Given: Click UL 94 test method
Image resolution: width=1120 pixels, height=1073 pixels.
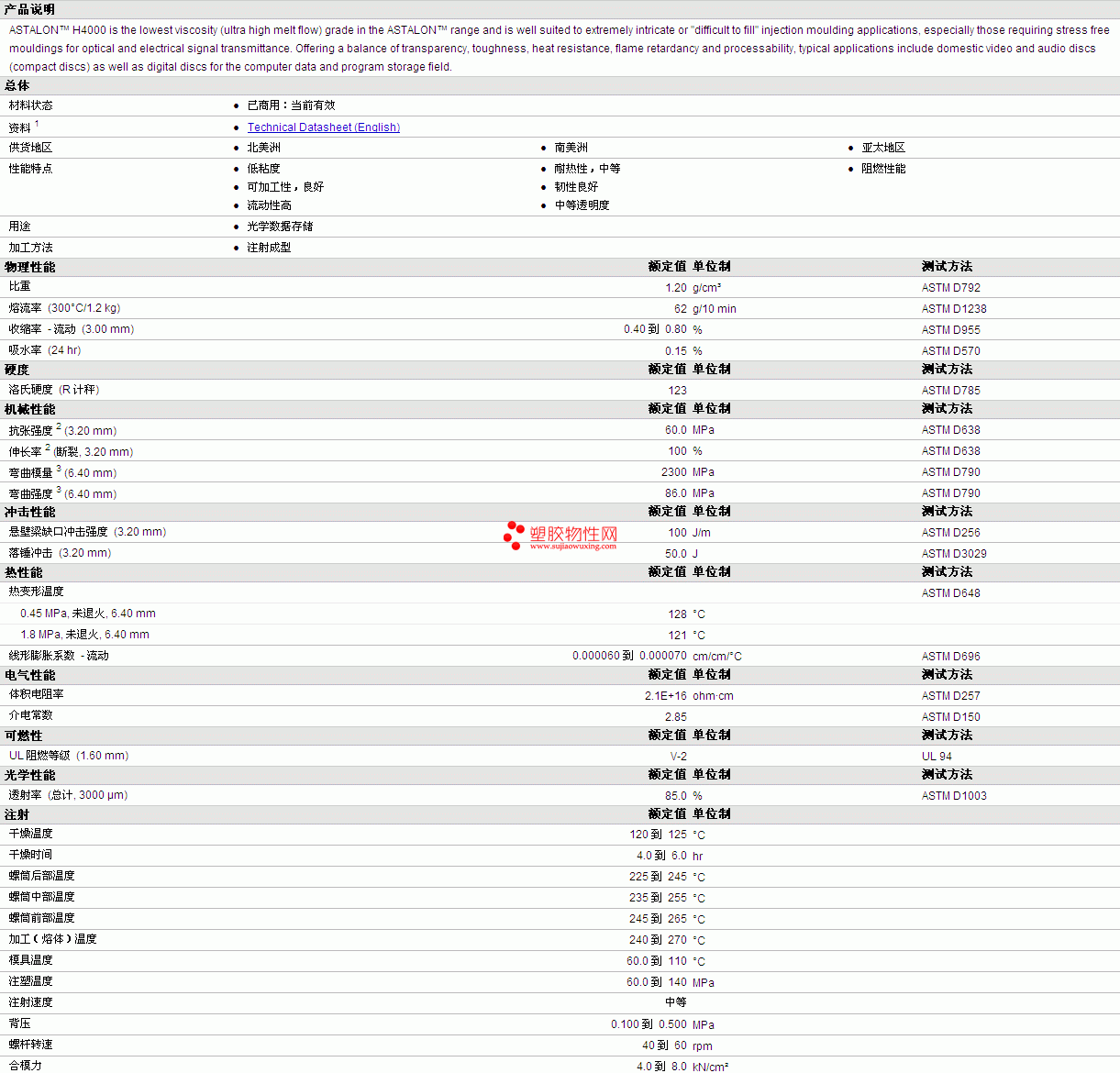Looking at the screenshot, I should 937,757.
